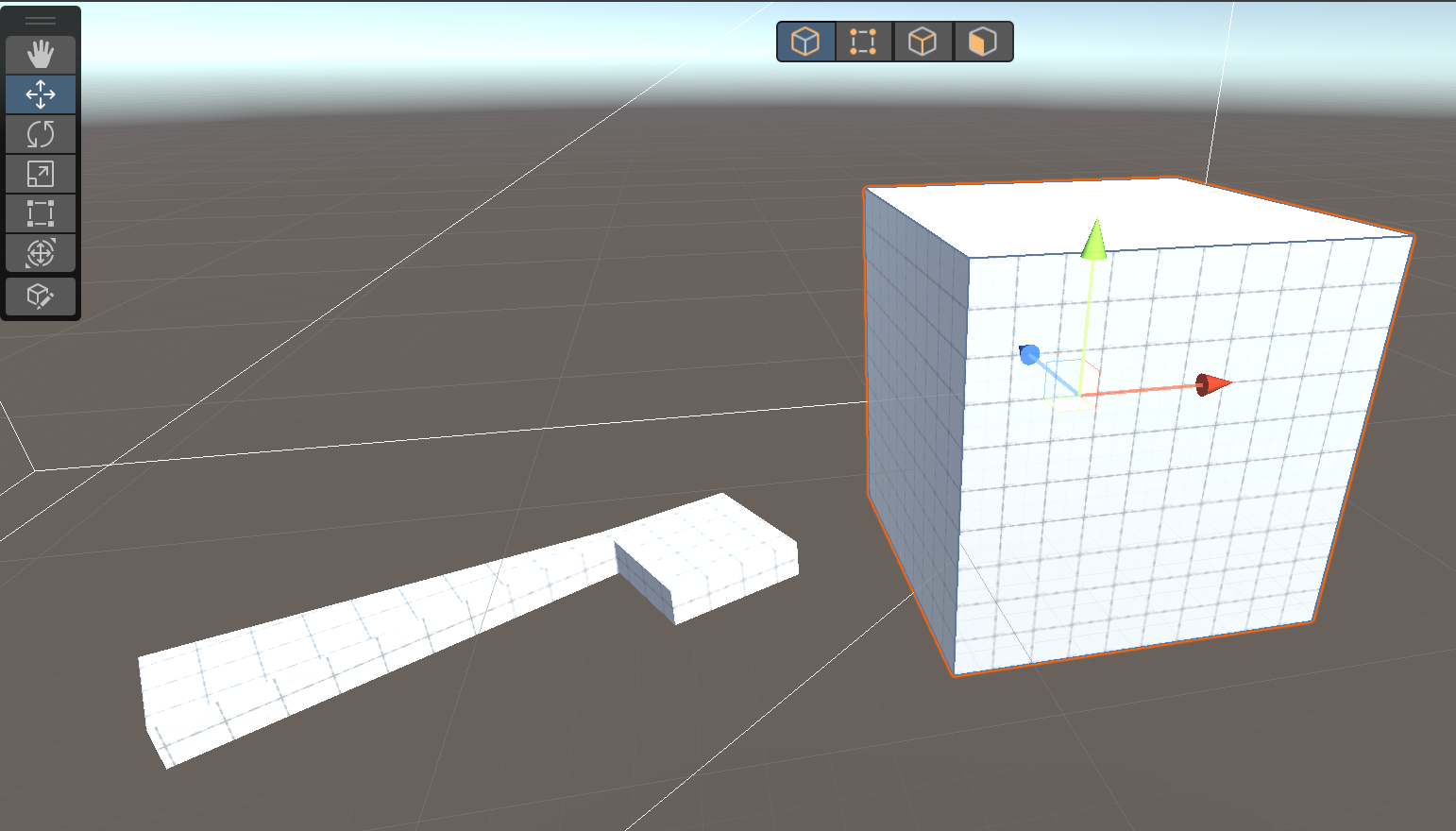This screenshot has width=1456, height=831.
Task: Enable ProBuilder edge selection mode
Action: [x=923, y=42]
